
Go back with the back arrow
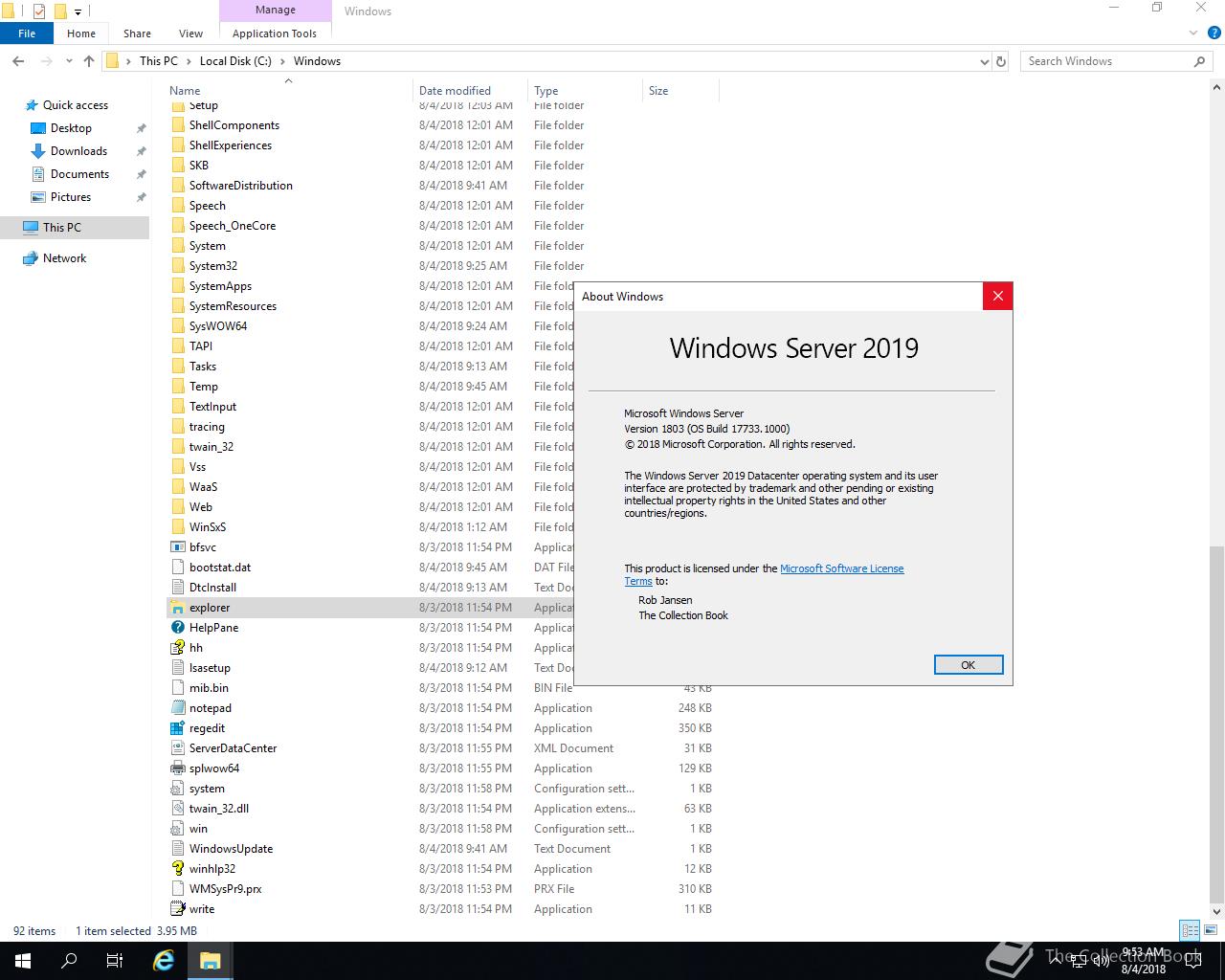[x=18, y=61]
